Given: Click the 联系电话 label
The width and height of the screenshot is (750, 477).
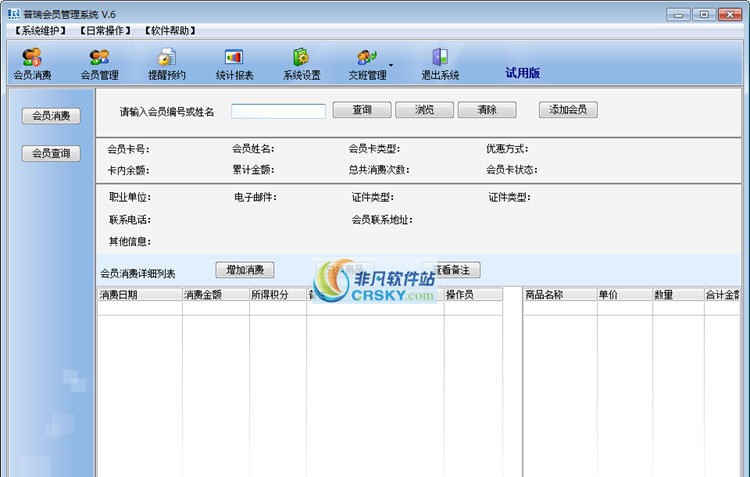Looking at the screenshot, I should click(130, 220).
